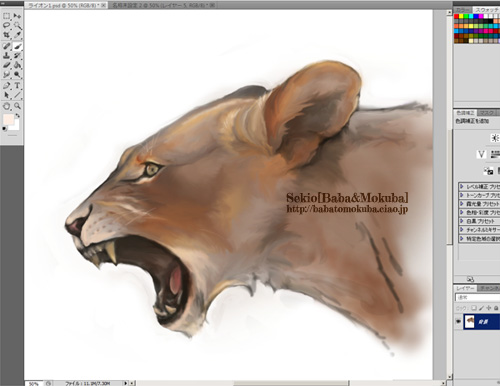Toggle lock image pixels brush icon
The height and width of the screenshot is (386, 500).
pyautogui.click(x=481, y=308)
